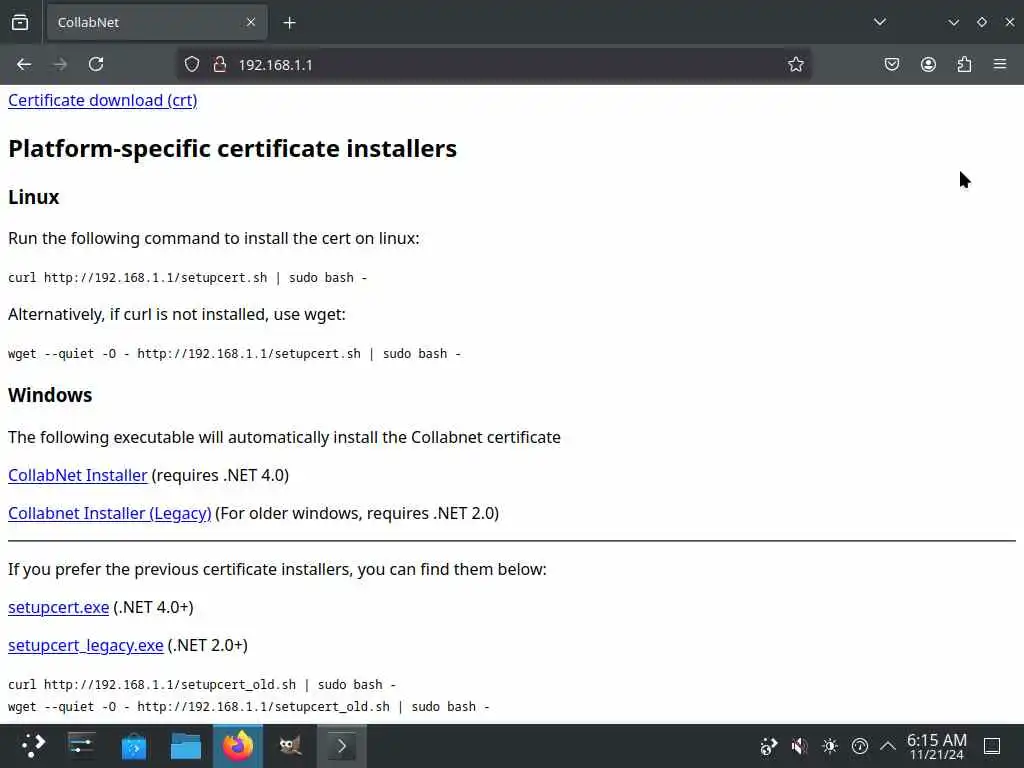Download the CollabNet Installer link

[x=78, y=475]
